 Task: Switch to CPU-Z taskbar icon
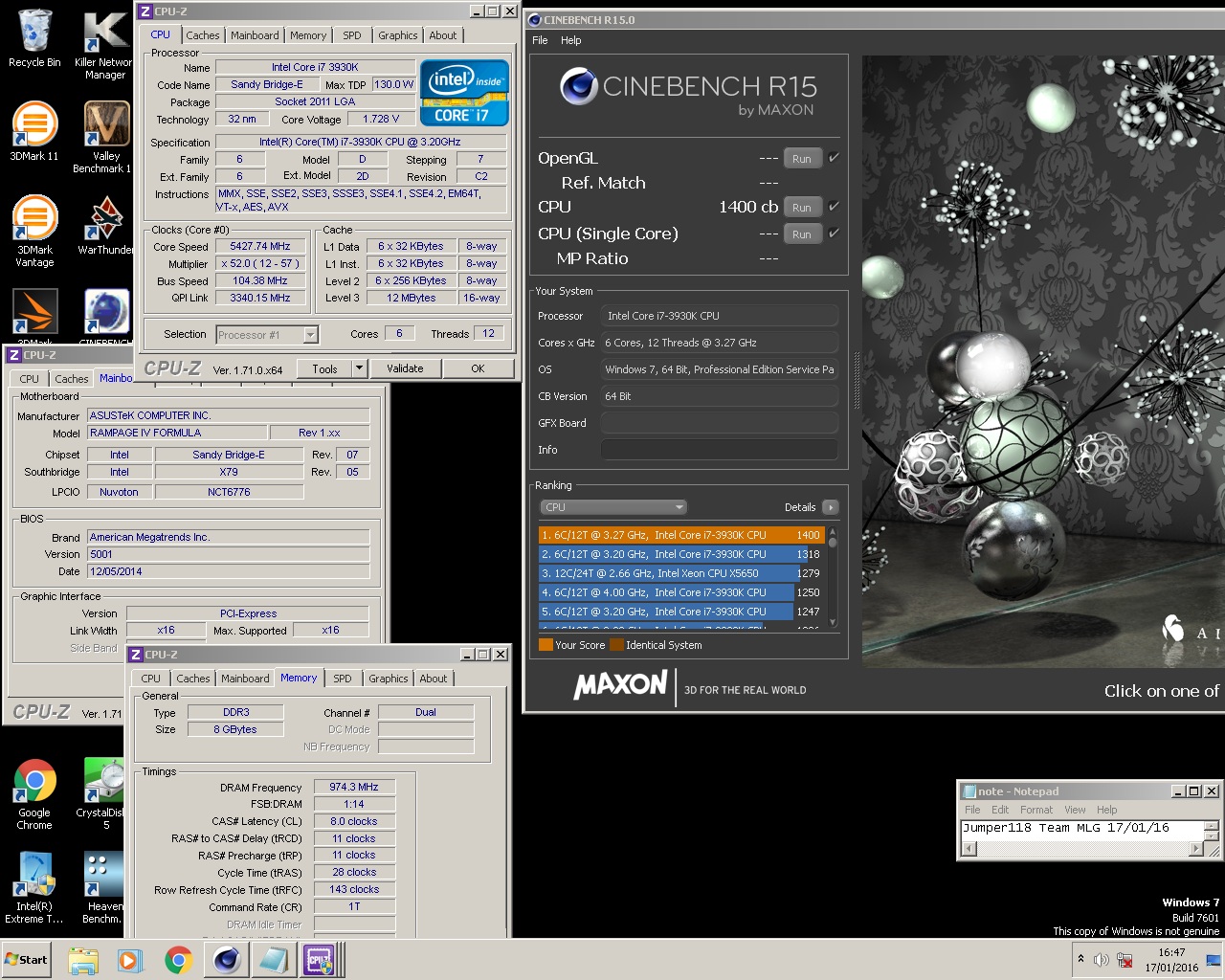319,960
